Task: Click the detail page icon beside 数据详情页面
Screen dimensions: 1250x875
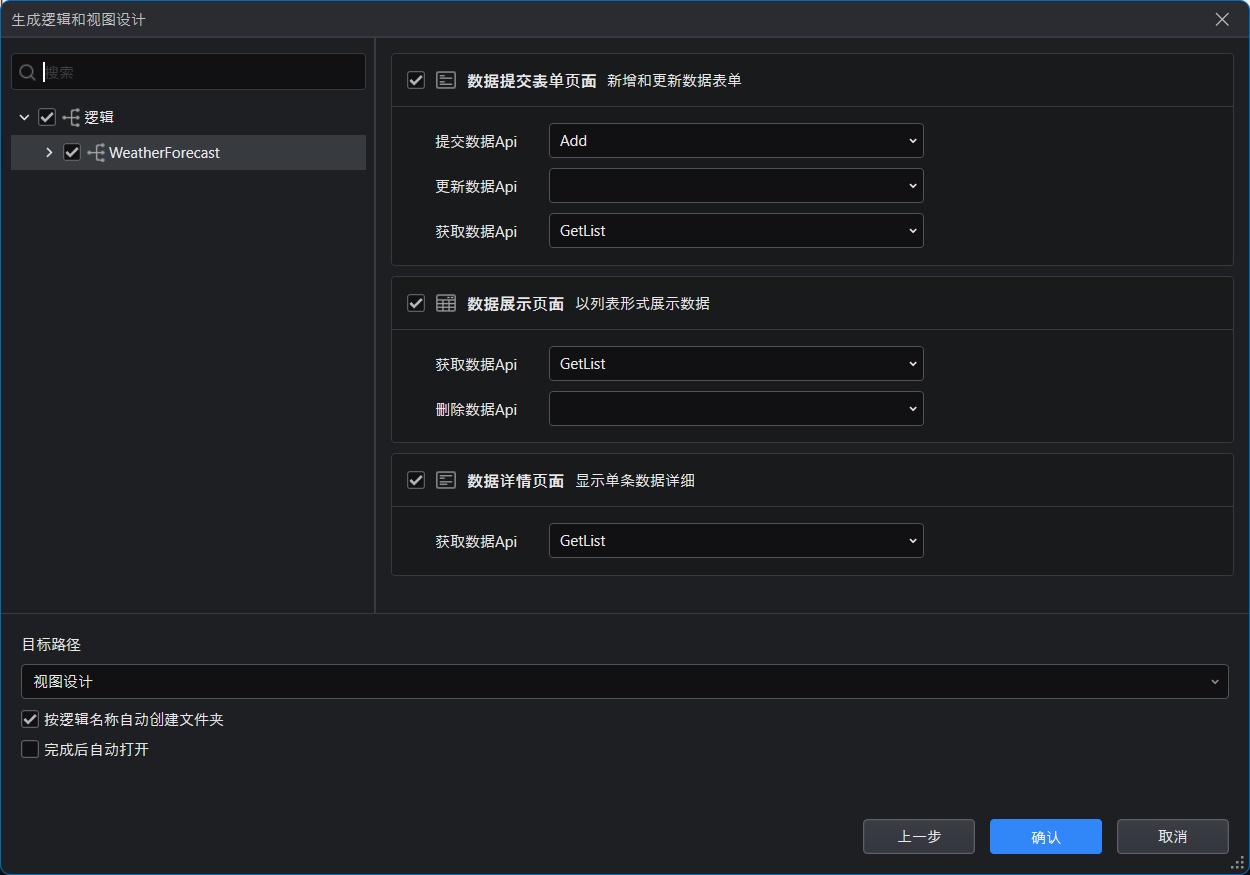Action: 446,480
